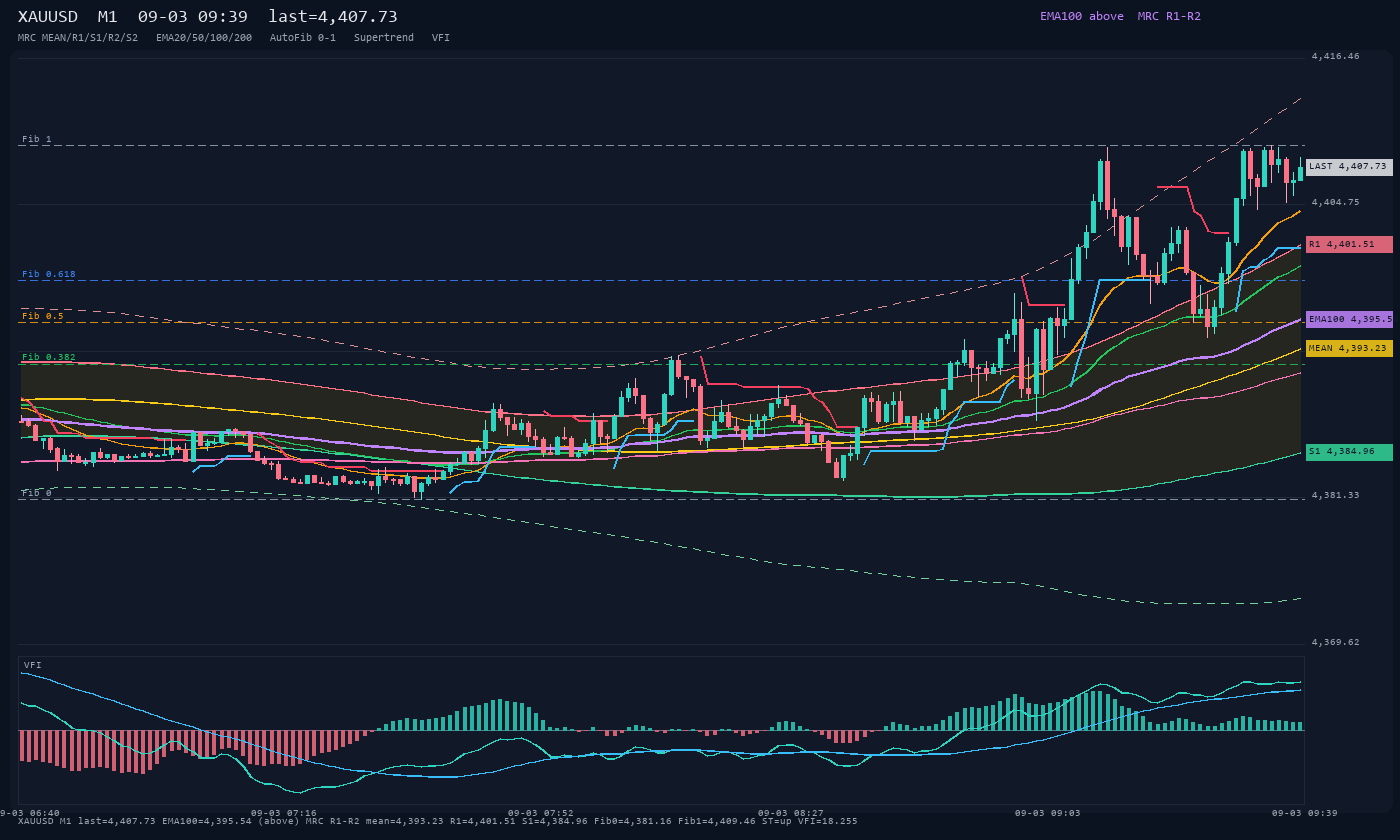Select the '09-03 07:16' time axis label
Viewport: 1400px width, 840px height.
[x=284, y=813]
